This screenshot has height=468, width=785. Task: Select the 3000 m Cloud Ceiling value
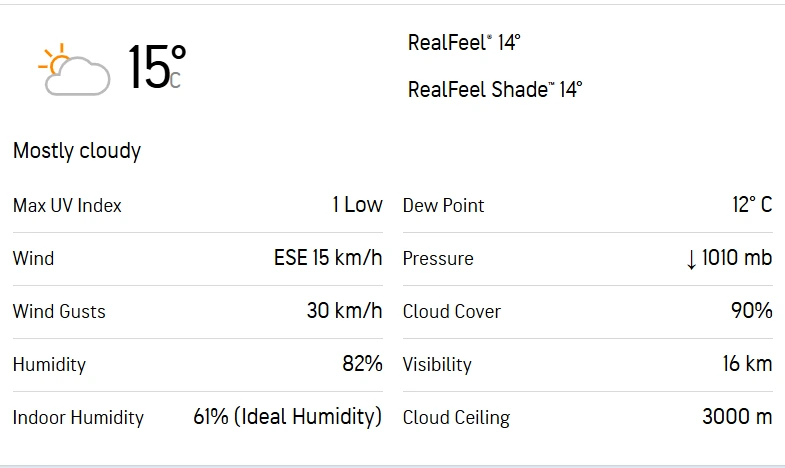(737, 417)
